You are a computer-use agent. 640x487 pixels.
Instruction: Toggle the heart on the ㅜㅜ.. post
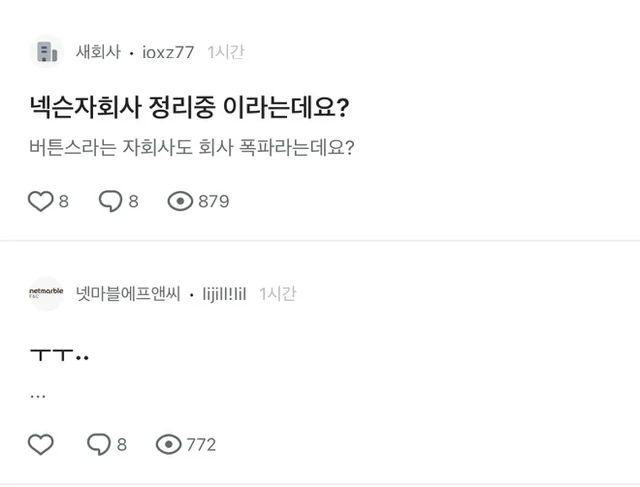[39, 444]
